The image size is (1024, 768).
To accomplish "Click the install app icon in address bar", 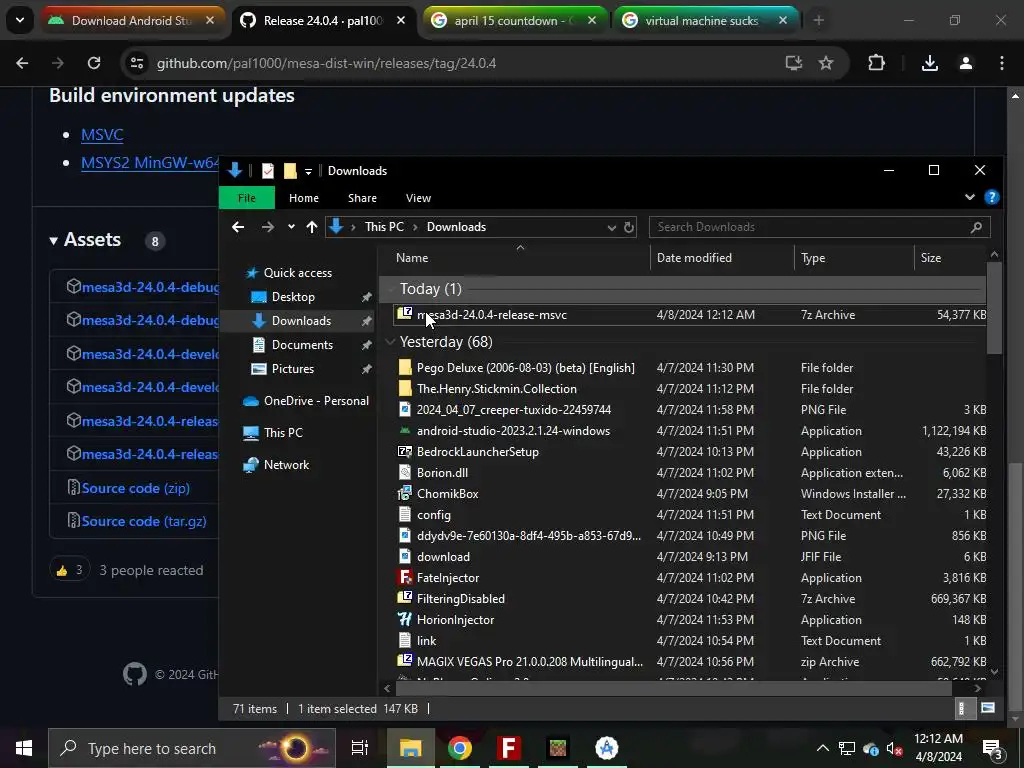I will click(x=793, y=63).
